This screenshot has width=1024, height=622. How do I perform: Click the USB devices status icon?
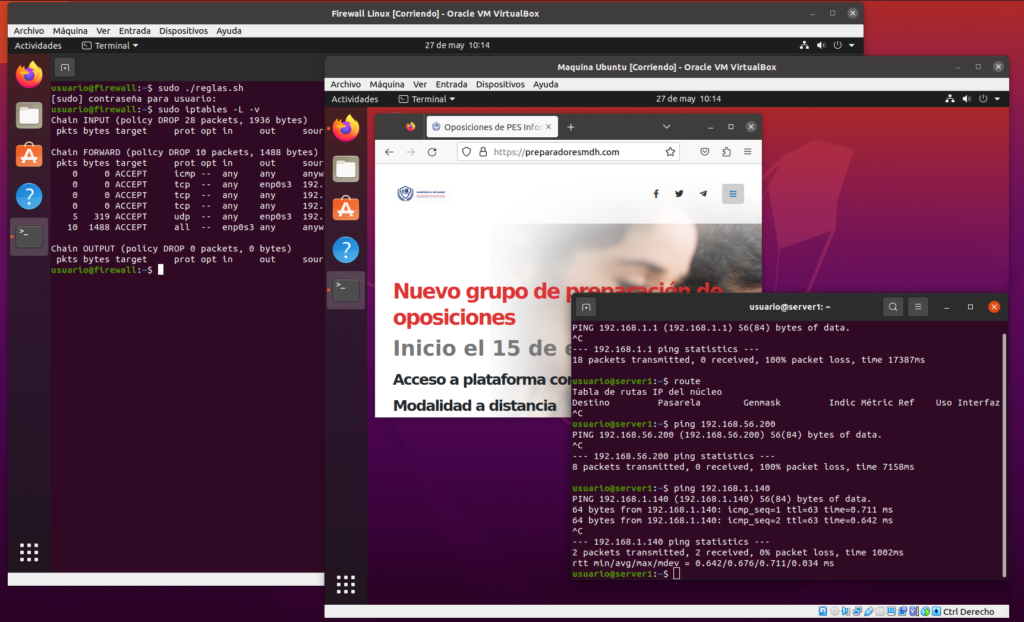point(869,612)
